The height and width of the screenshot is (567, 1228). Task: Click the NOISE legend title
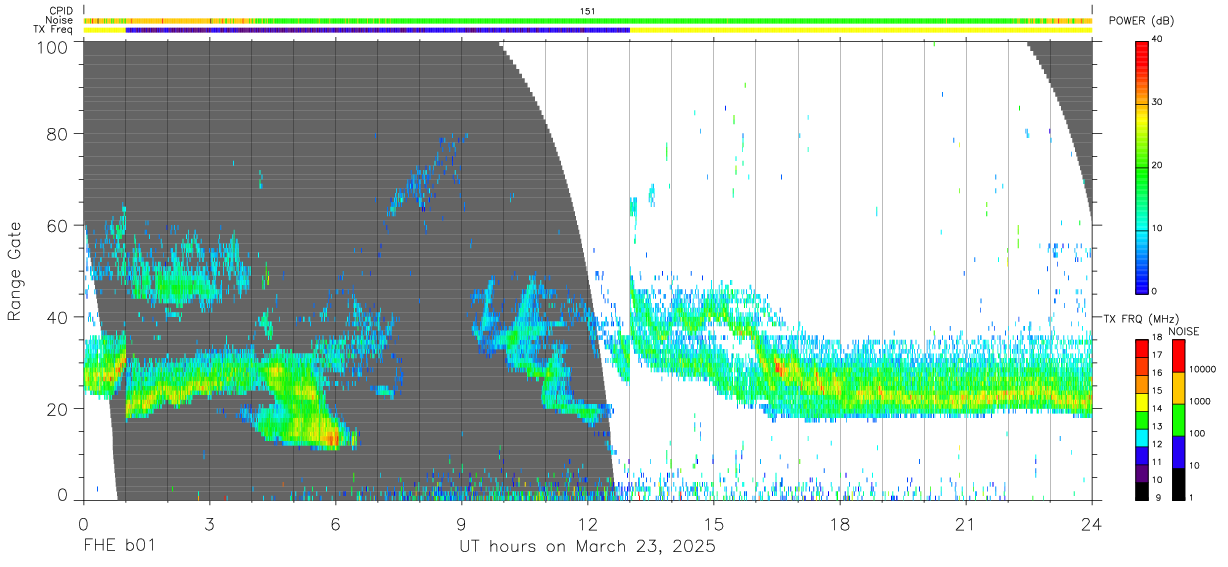[1183, 331]
